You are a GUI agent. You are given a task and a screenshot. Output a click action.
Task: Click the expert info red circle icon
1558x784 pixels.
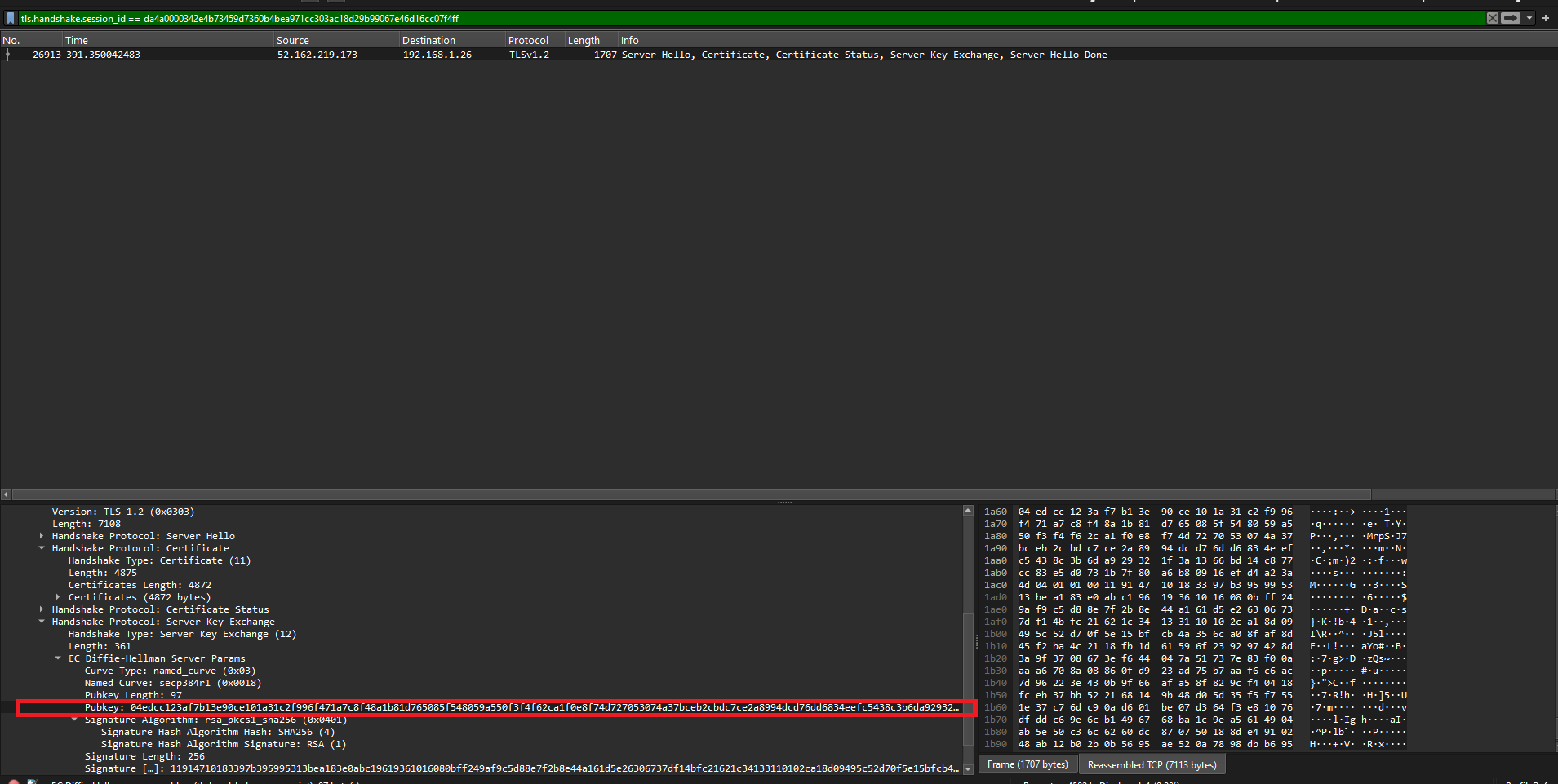click(14, 782)
